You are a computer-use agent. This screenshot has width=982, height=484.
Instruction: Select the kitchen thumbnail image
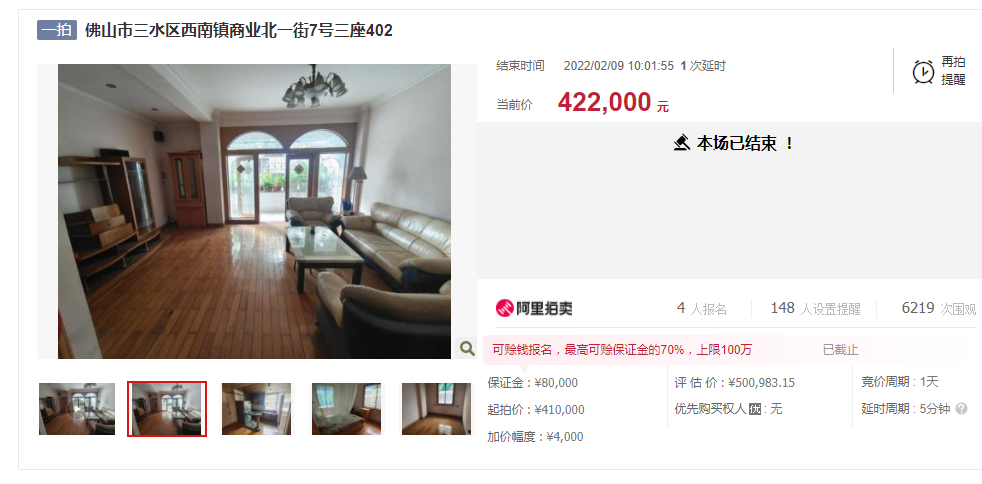pyautogui.click(x=257, y=409)
